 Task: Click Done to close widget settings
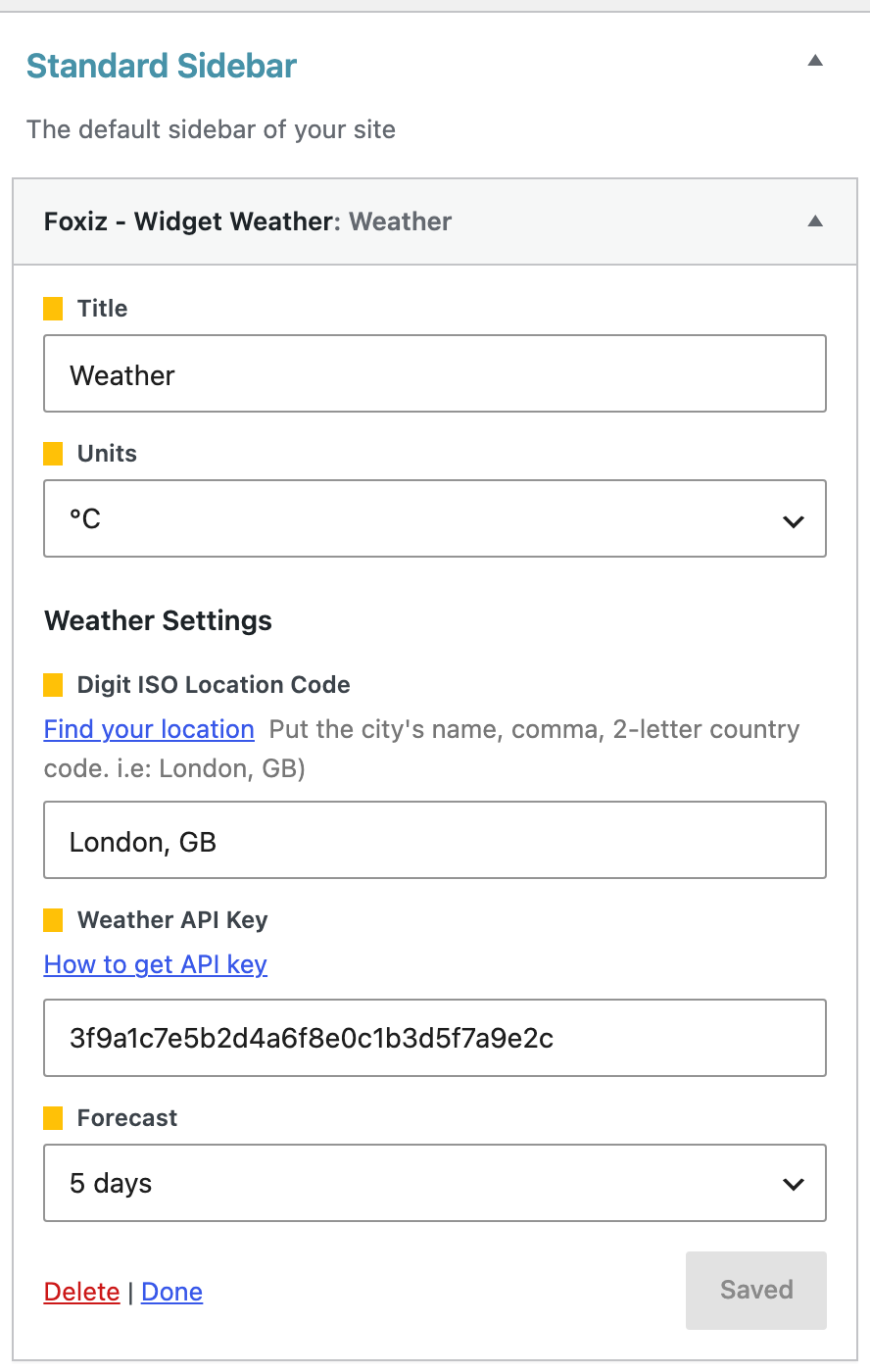coord(172,1292)
